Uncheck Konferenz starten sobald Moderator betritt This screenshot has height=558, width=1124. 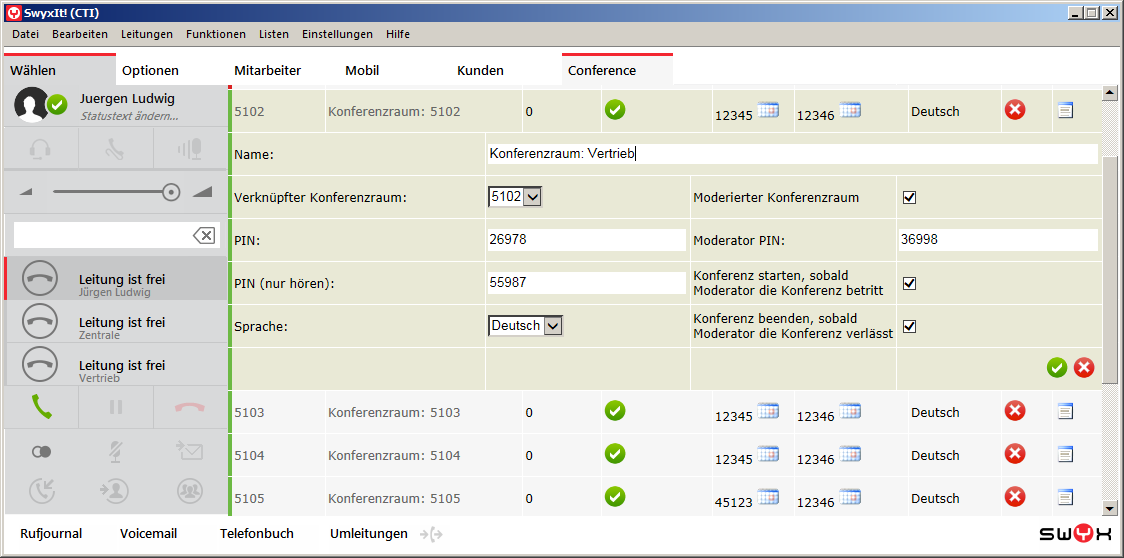(909, 283)
